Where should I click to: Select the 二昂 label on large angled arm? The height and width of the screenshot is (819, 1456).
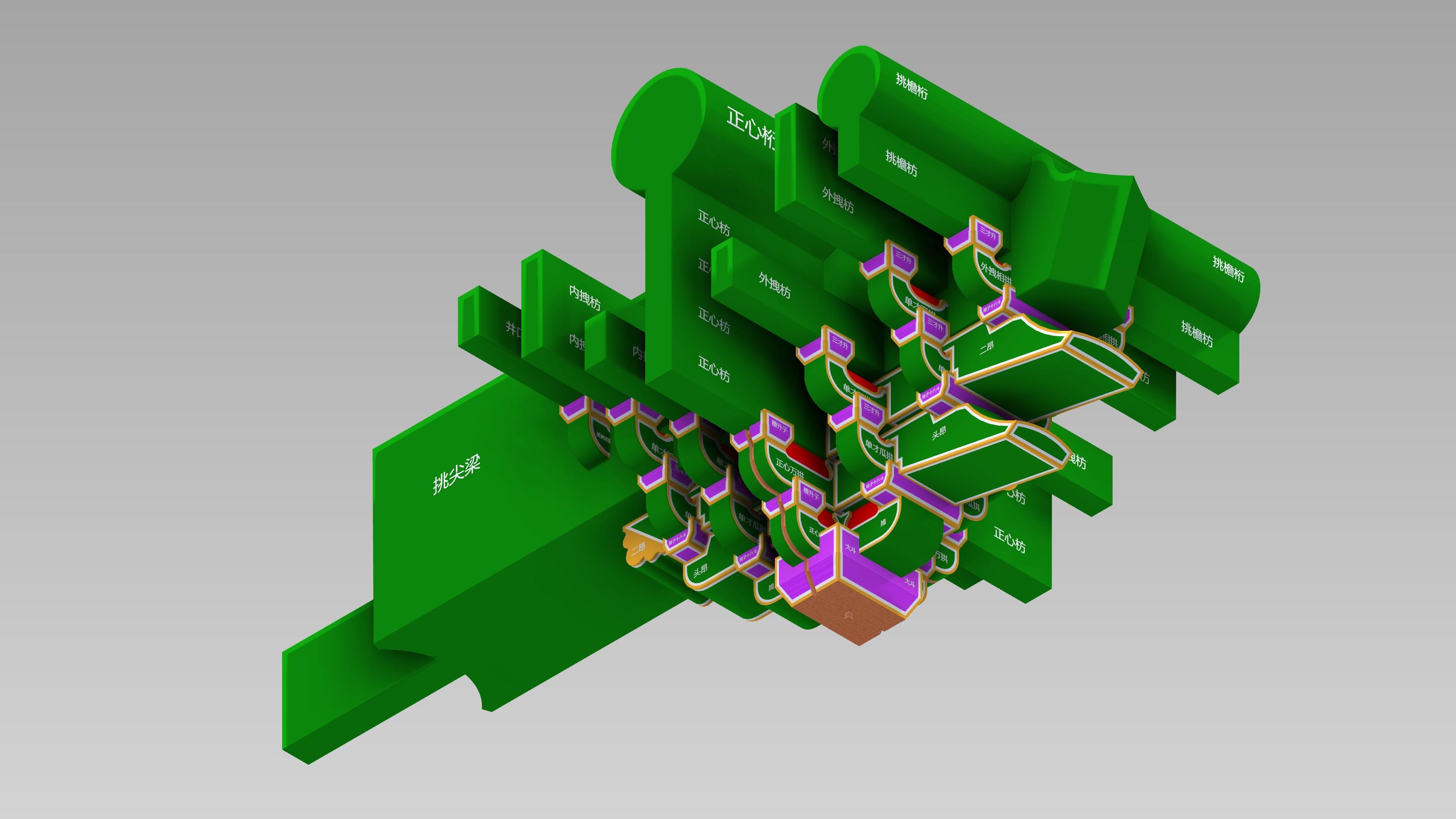(x=986, y=347)
